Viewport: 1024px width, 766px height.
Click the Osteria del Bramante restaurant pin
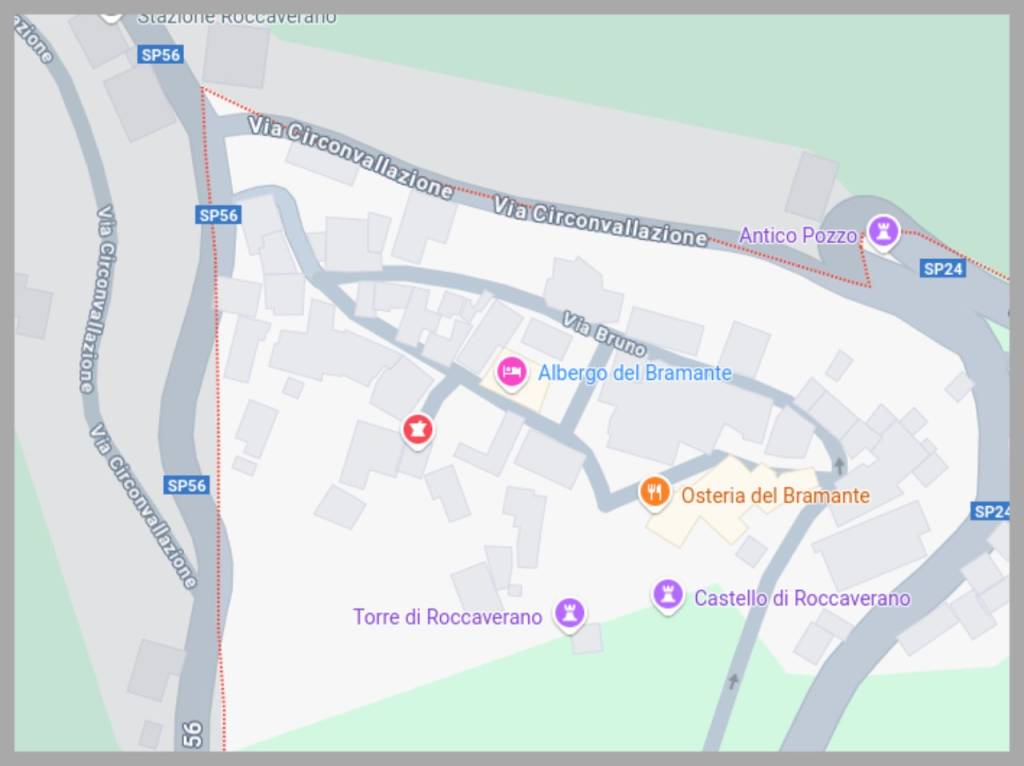654,492
